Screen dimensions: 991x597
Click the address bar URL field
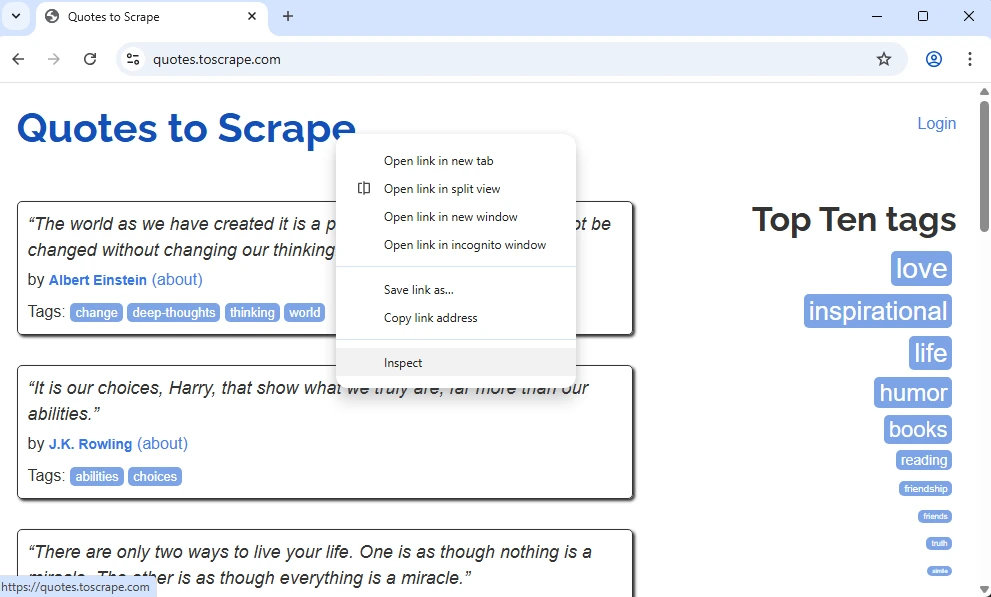pyautogui.click(x=500, y=59)
